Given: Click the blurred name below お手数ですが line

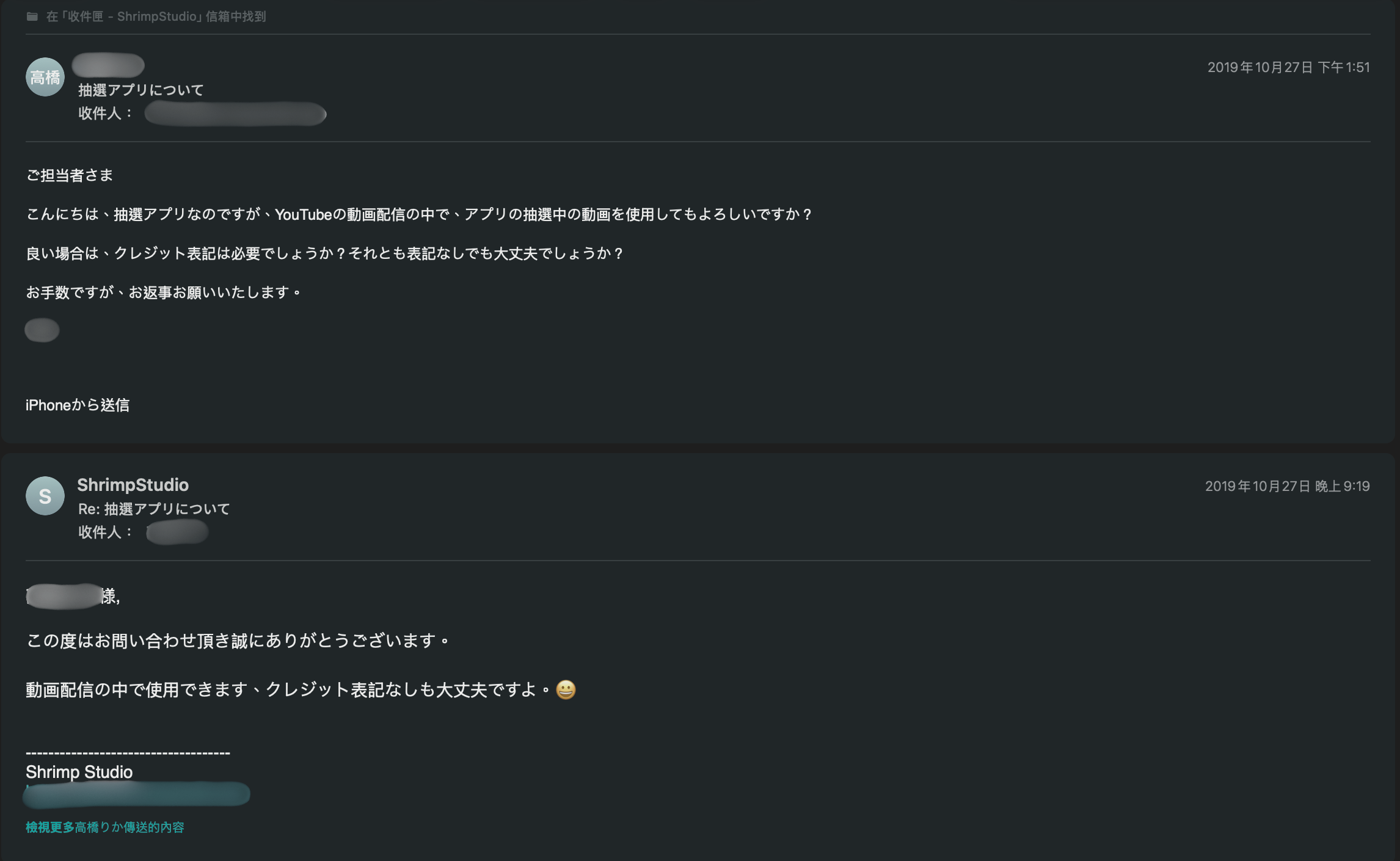Looking at the screenshot, I should pos(42,330).
